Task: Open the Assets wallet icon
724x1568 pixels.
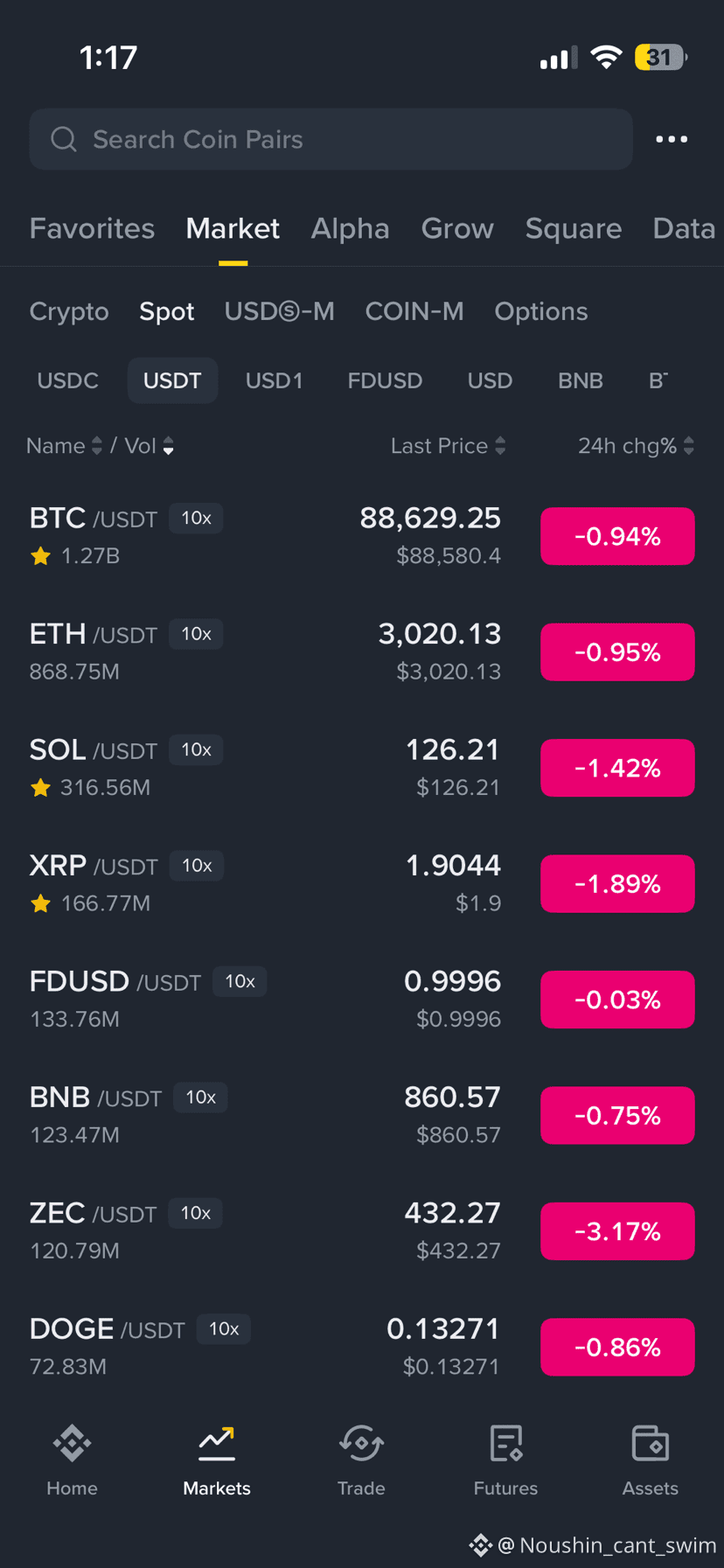Action: tap(650, 1443)
